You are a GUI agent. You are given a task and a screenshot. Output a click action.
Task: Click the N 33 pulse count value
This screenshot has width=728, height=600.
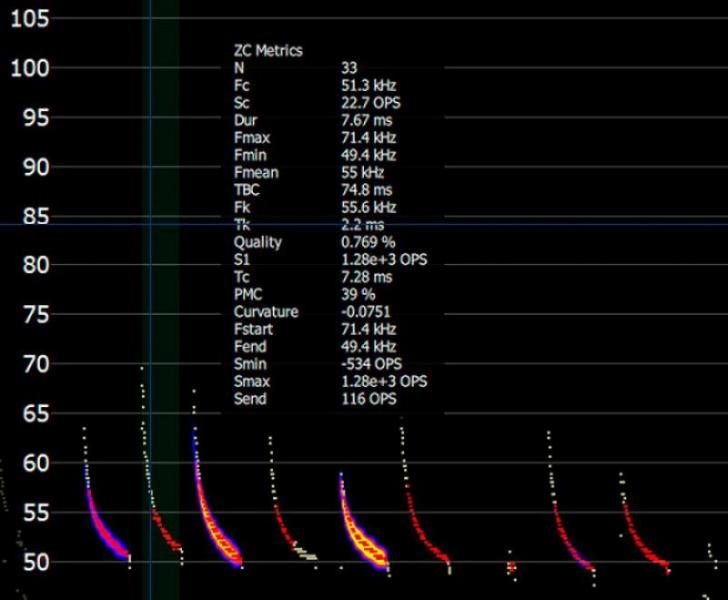click(x=349, y=68)
